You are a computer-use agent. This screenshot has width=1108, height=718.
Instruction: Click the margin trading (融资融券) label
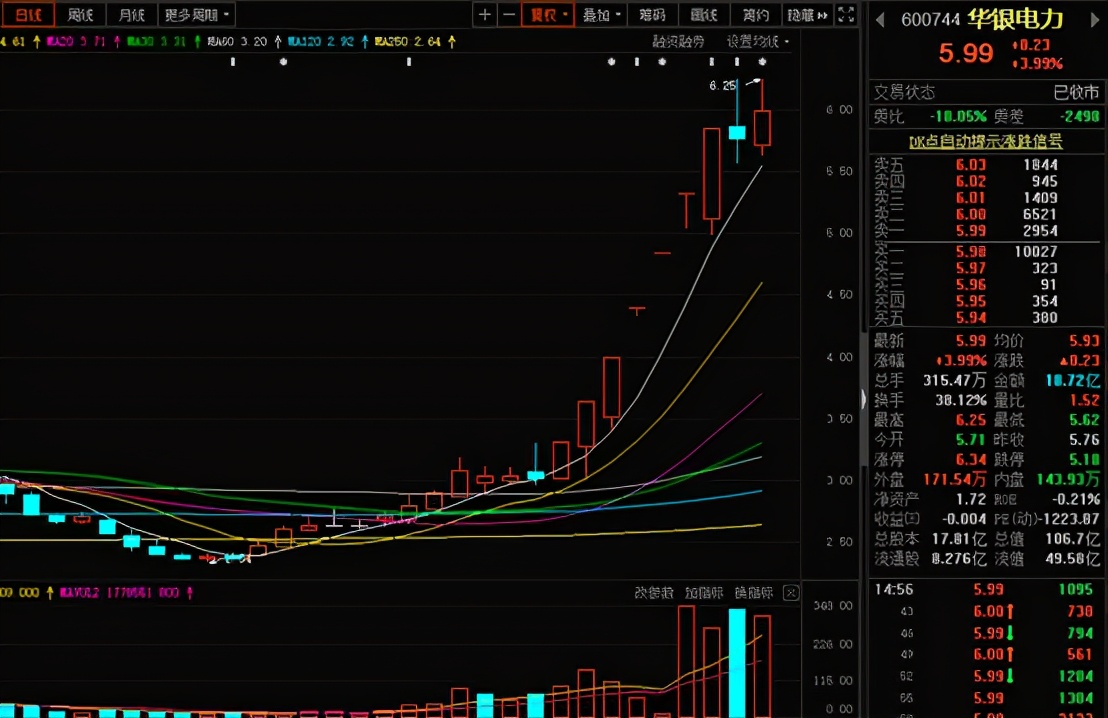678,42
